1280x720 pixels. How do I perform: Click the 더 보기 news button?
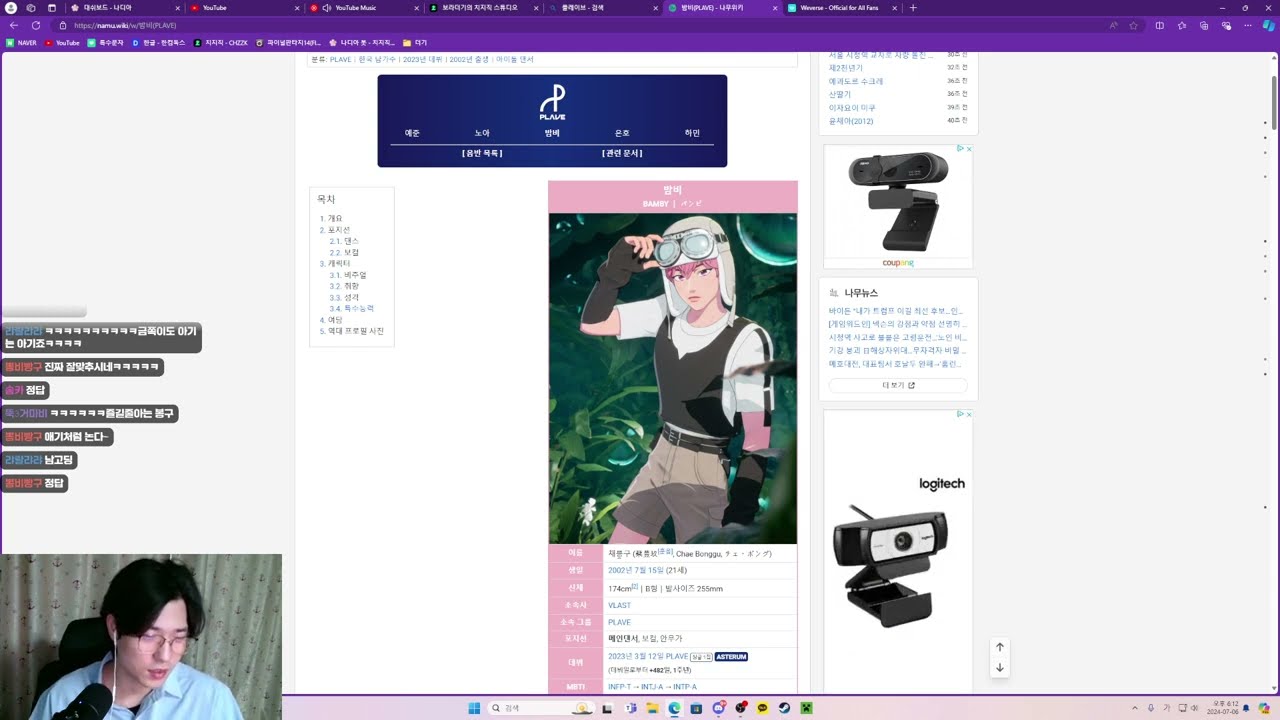tap(898, 385)
